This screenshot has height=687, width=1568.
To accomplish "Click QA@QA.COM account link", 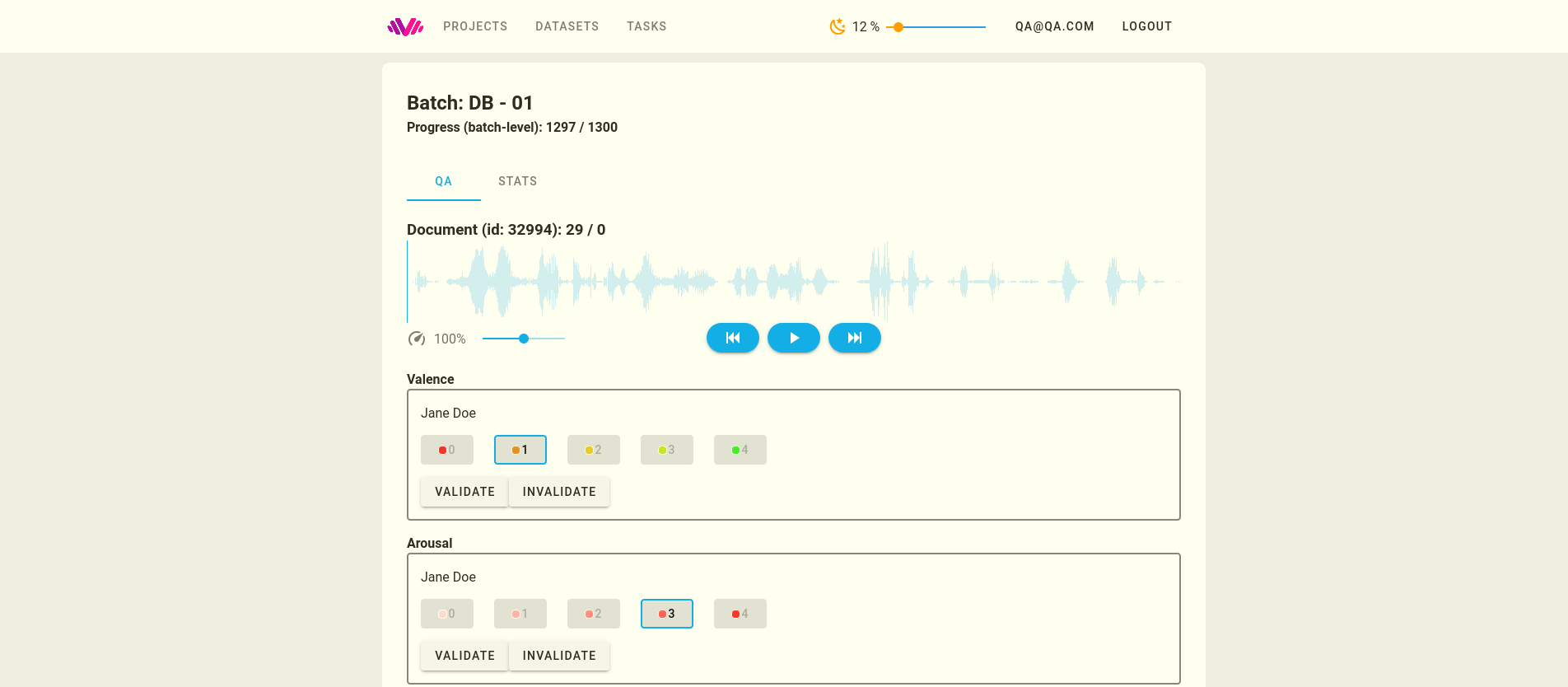I will click(1055, 26).
